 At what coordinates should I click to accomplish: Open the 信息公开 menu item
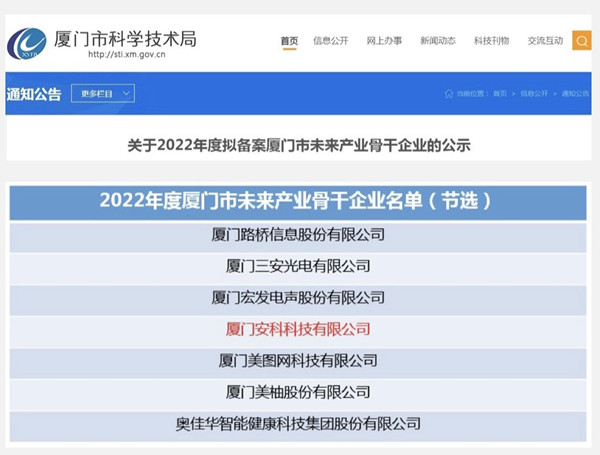point(332,40)
